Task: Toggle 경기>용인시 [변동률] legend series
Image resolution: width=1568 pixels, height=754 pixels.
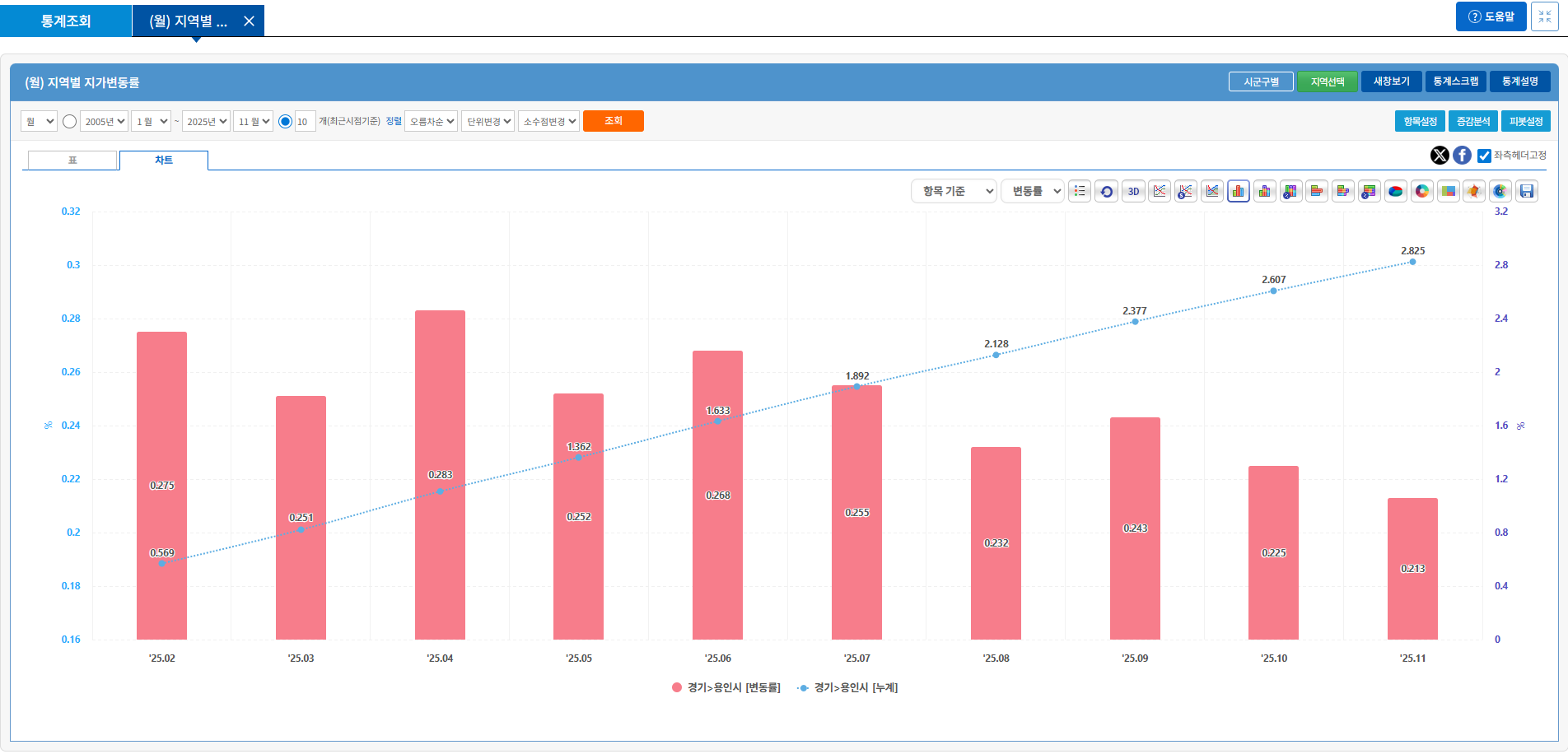Action: coord(726,687)
